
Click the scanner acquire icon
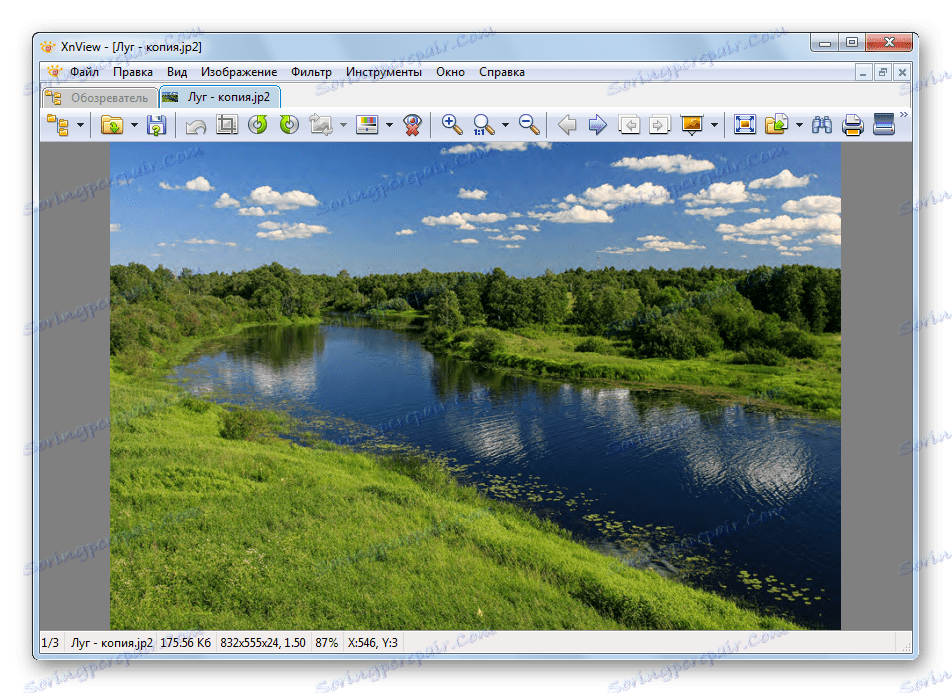(x=884, y=125)
